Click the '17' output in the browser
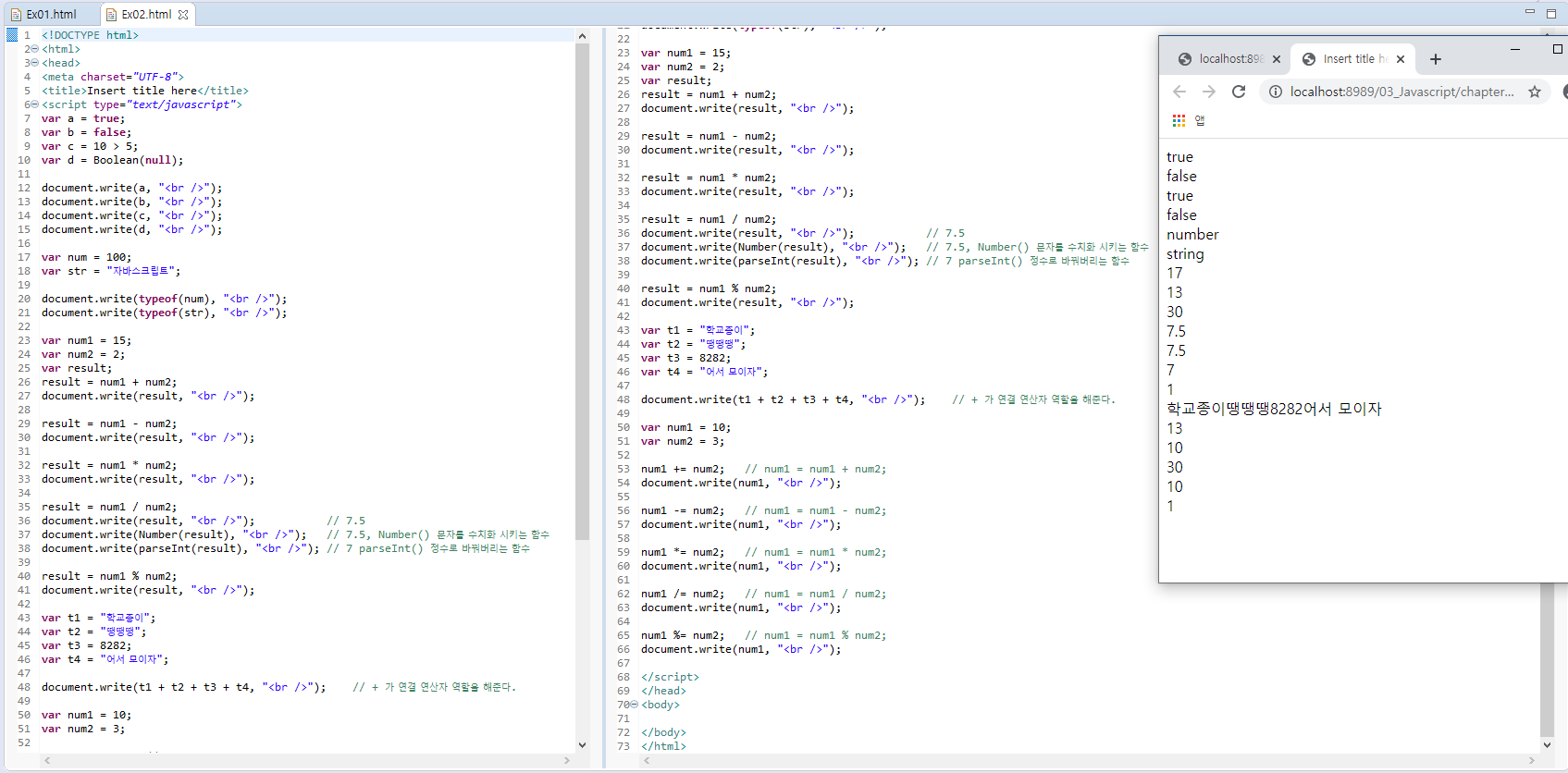This screenshot has height=773, width=1568. [x=1175, y=274]
